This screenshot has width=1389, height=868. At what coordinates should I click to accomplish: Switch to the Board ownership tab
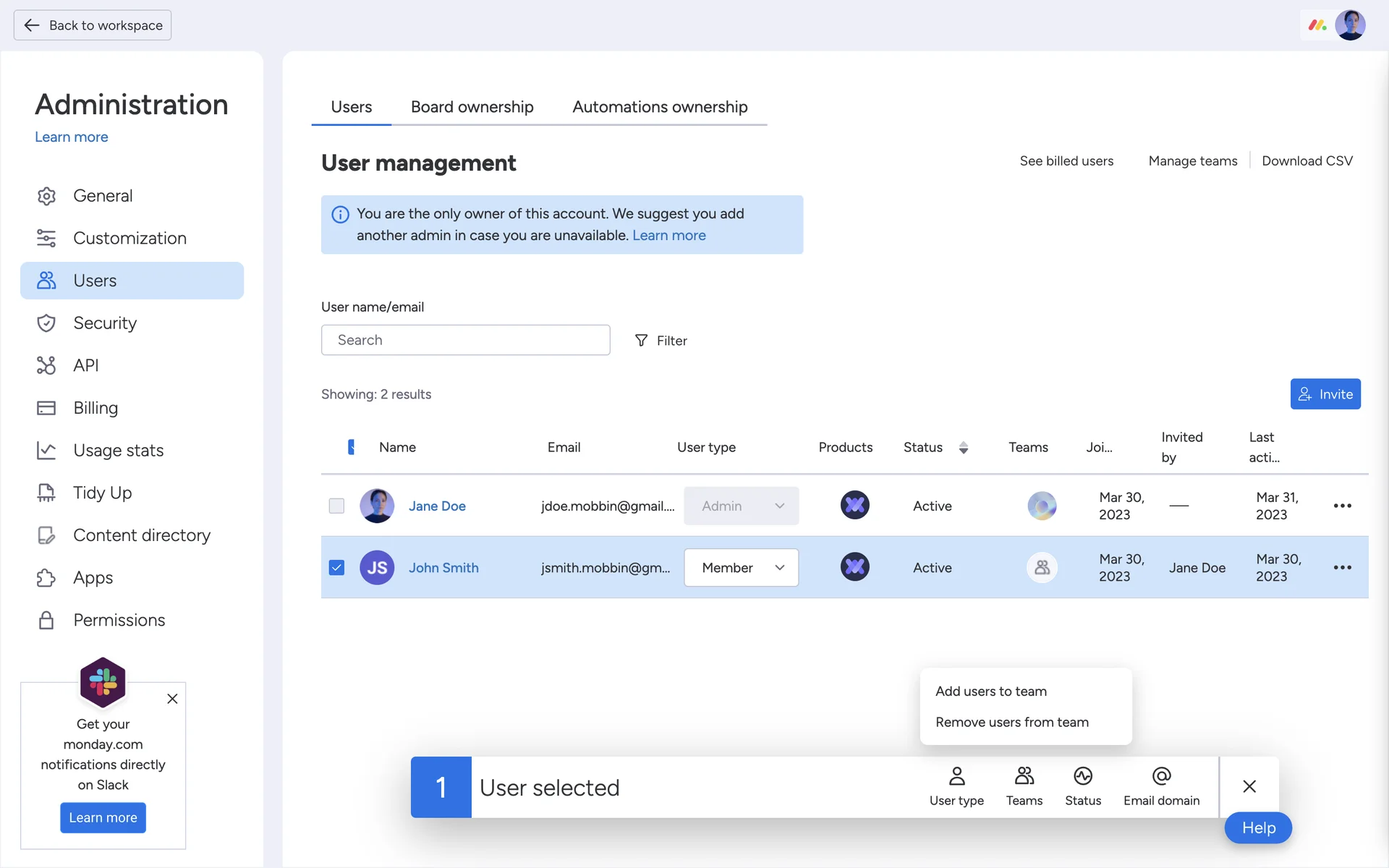coord(472,107)
